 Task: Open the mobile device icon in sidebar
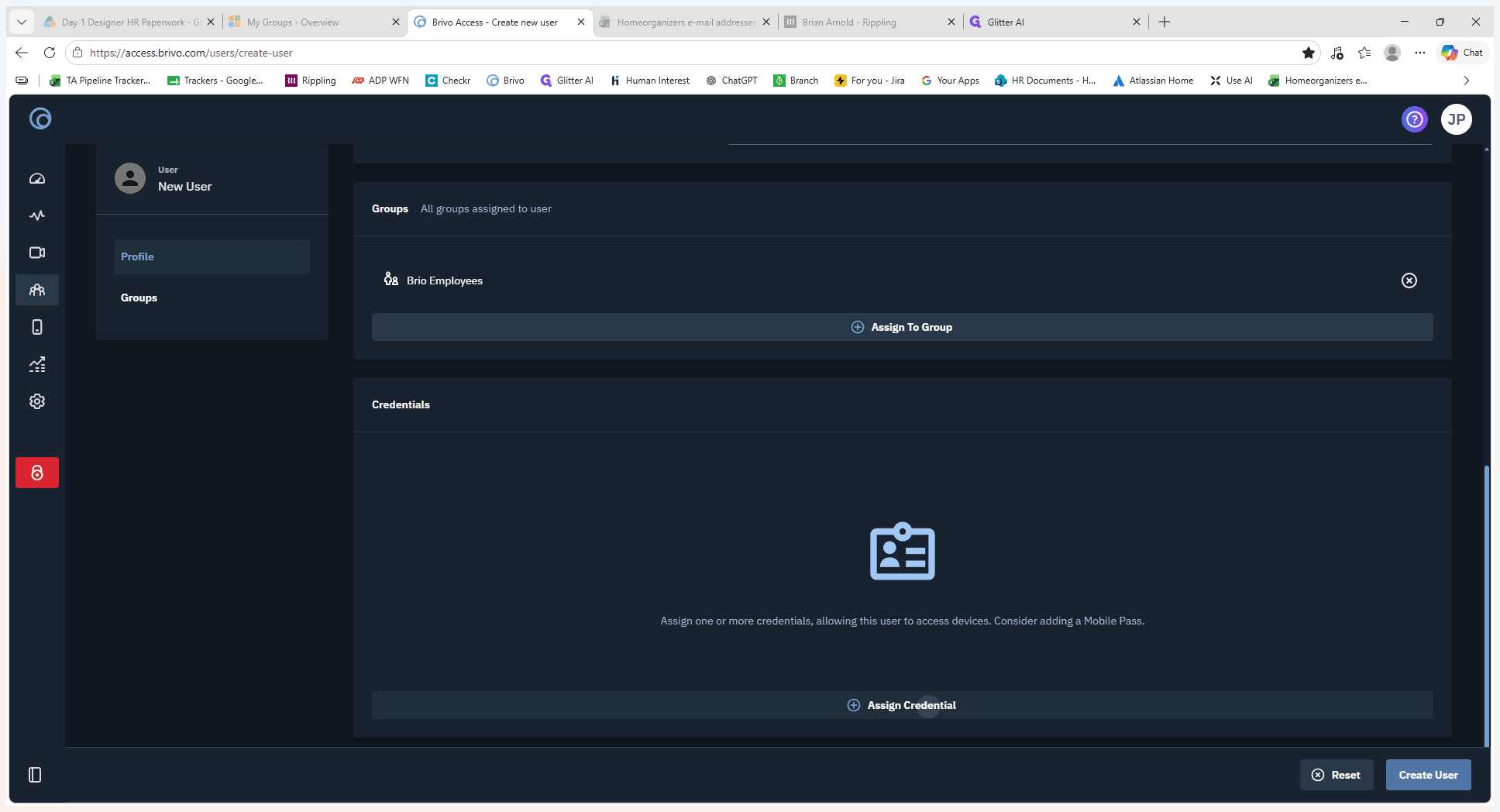pos(37,327)
